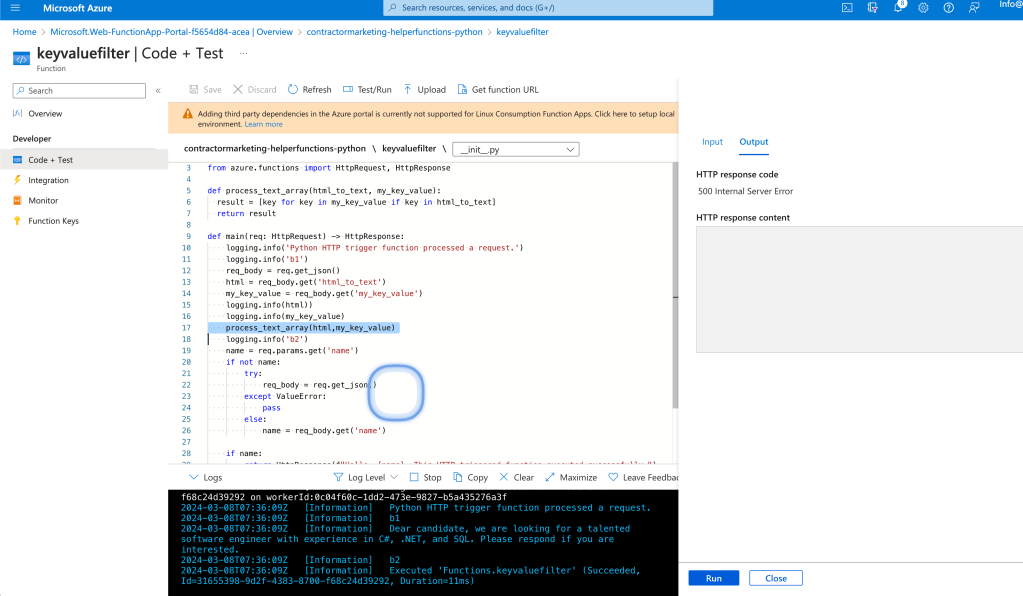Click the keyvaluefilter function icon beside title
Image resolution: width=1023 pixels, height=596 pixels.
pos(21,59)
